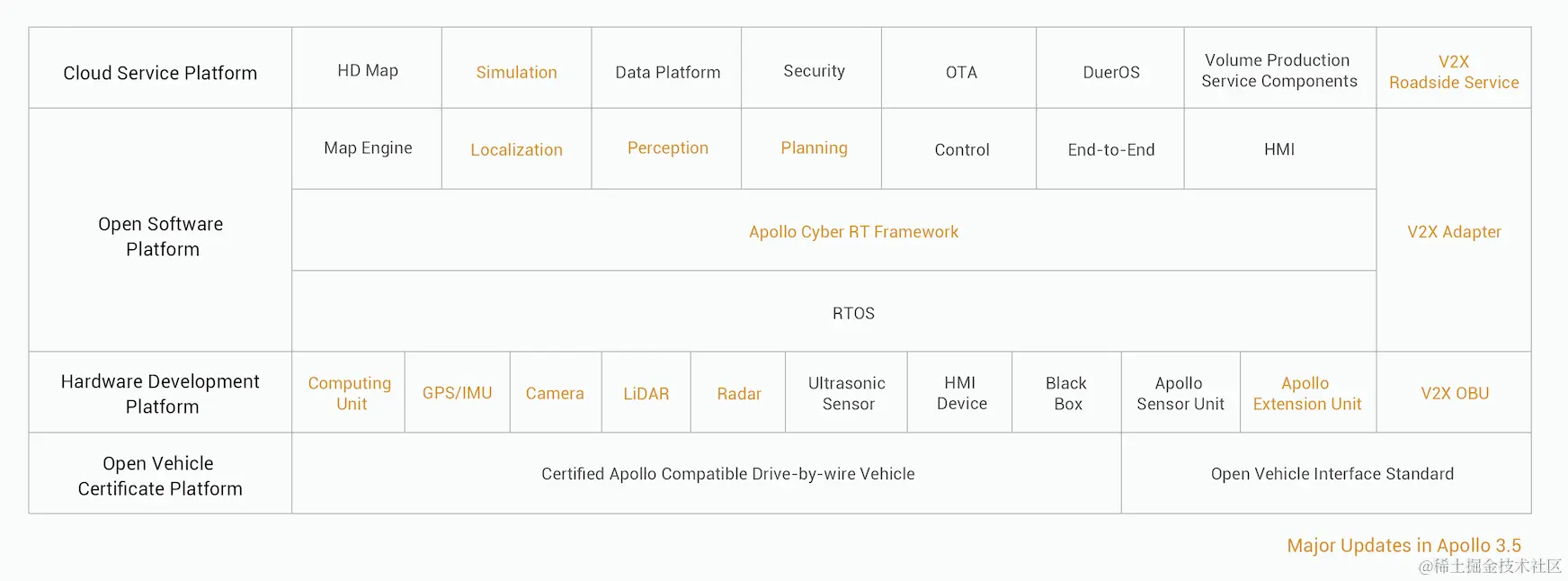Click the LiDAR hardware cell

click(x=646, y=393)
